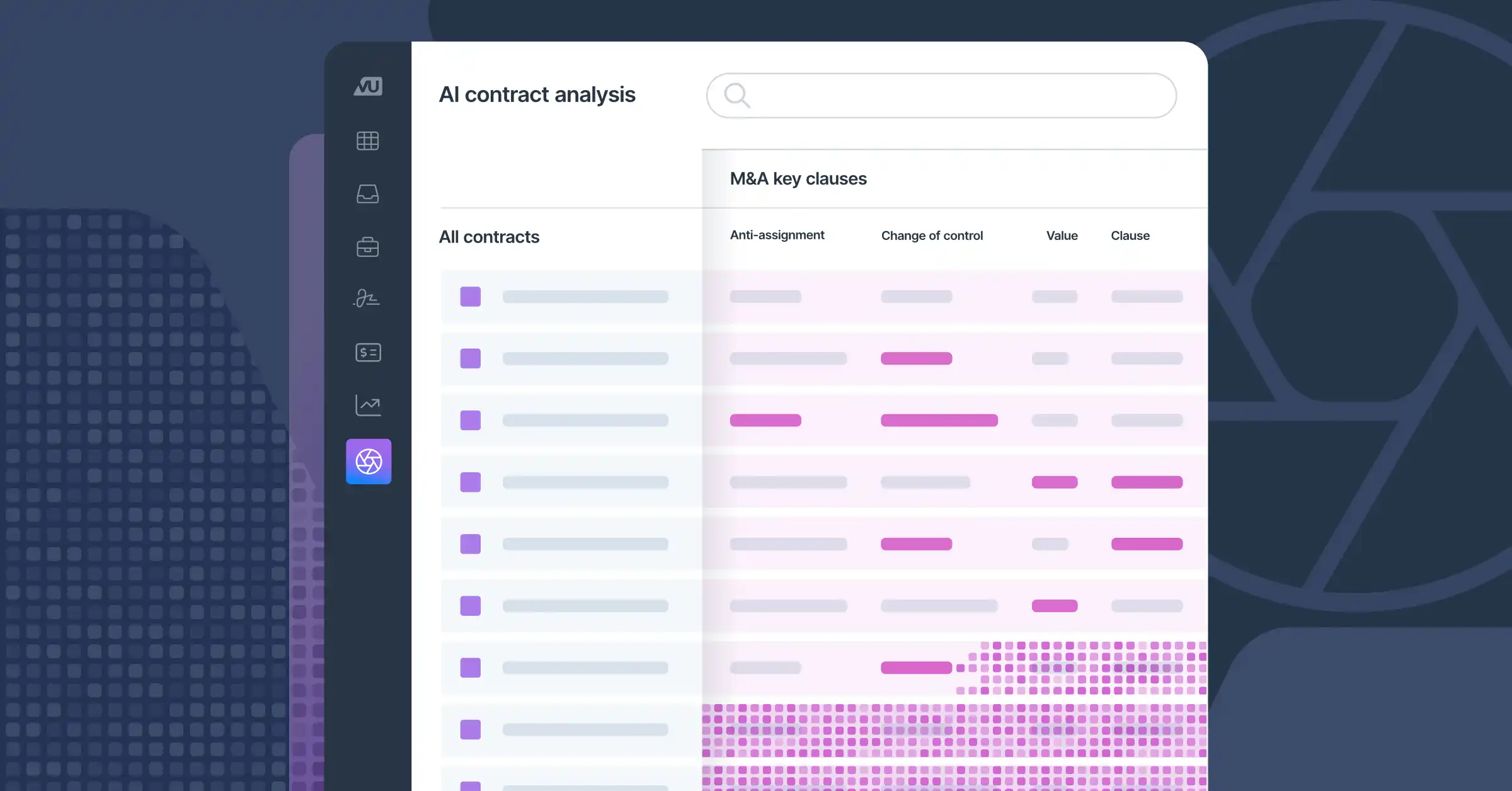Screen dimensions: 1512x791
Task: Click the dollar billing icon
Action: (x=368, y=353)
